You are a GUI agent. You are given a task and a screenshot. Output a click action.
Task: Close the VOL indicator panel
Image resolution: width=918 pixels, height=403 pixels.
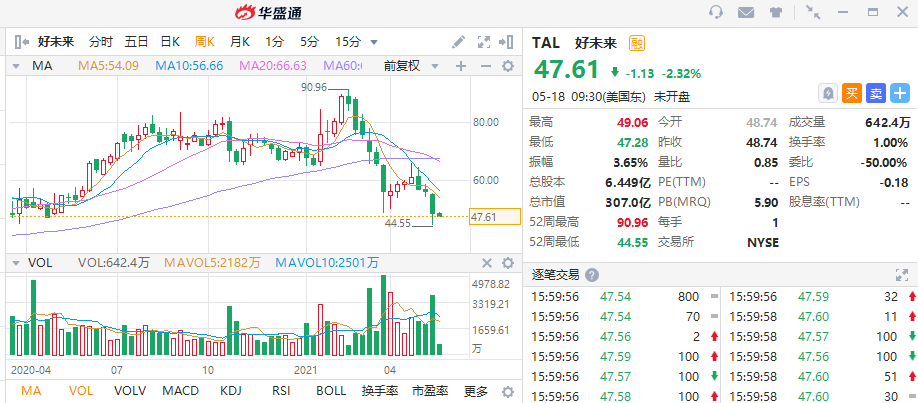(x=487, y=263)
